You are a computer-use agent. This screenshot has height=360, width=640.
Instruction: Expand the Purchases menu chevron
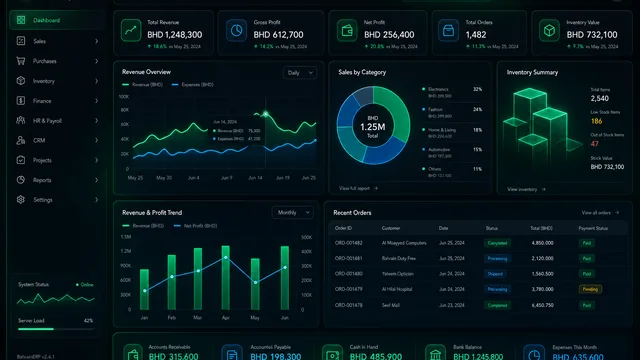96,61
